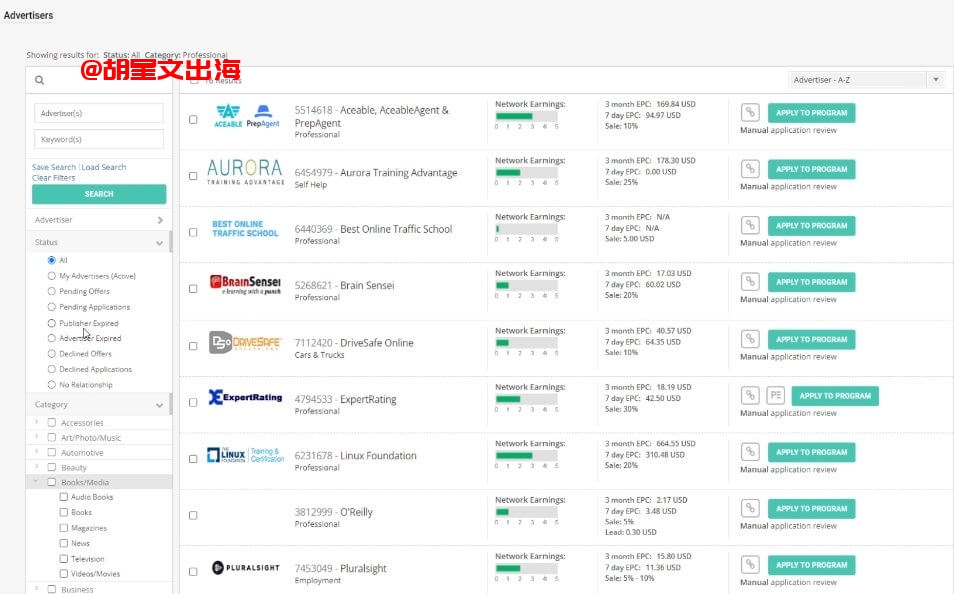Tick the checkbox for Linux Foundation row
Image resolution: width=954 pixels, height=594 pixels.
click(x=193, y=459)
